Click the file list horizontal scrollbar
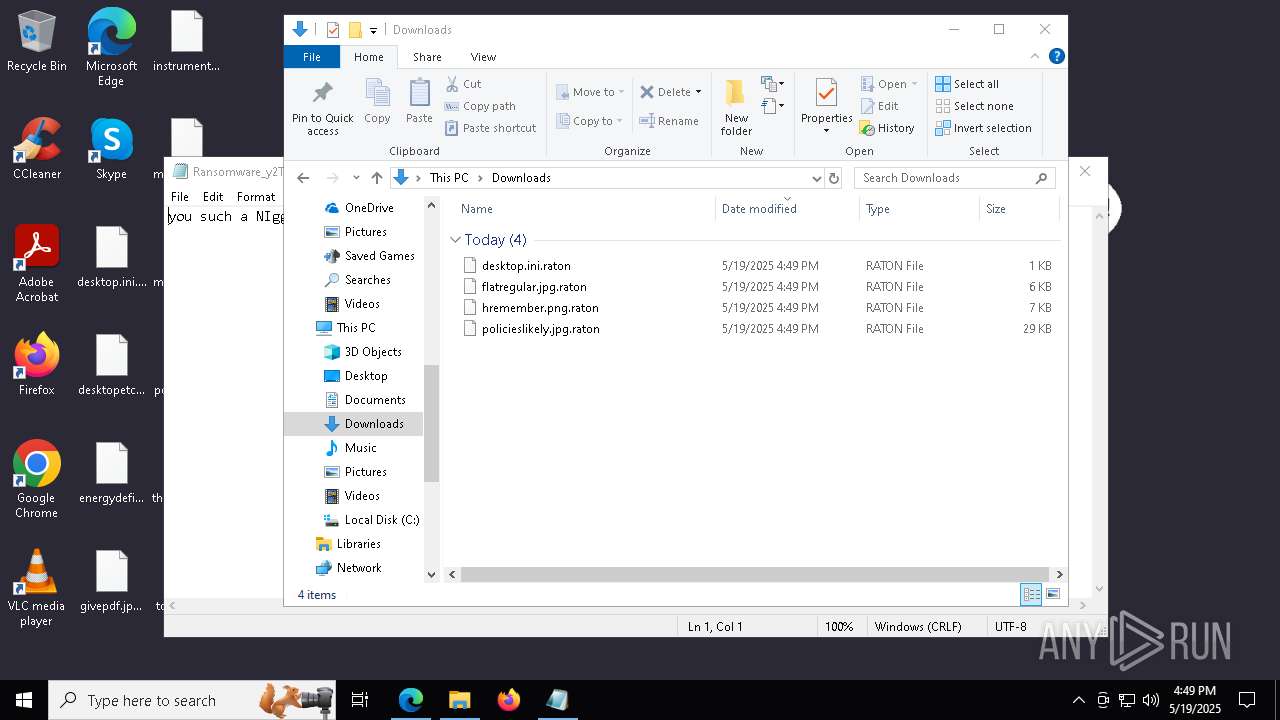Screen dimensions: 1280x720 (756, 575)
